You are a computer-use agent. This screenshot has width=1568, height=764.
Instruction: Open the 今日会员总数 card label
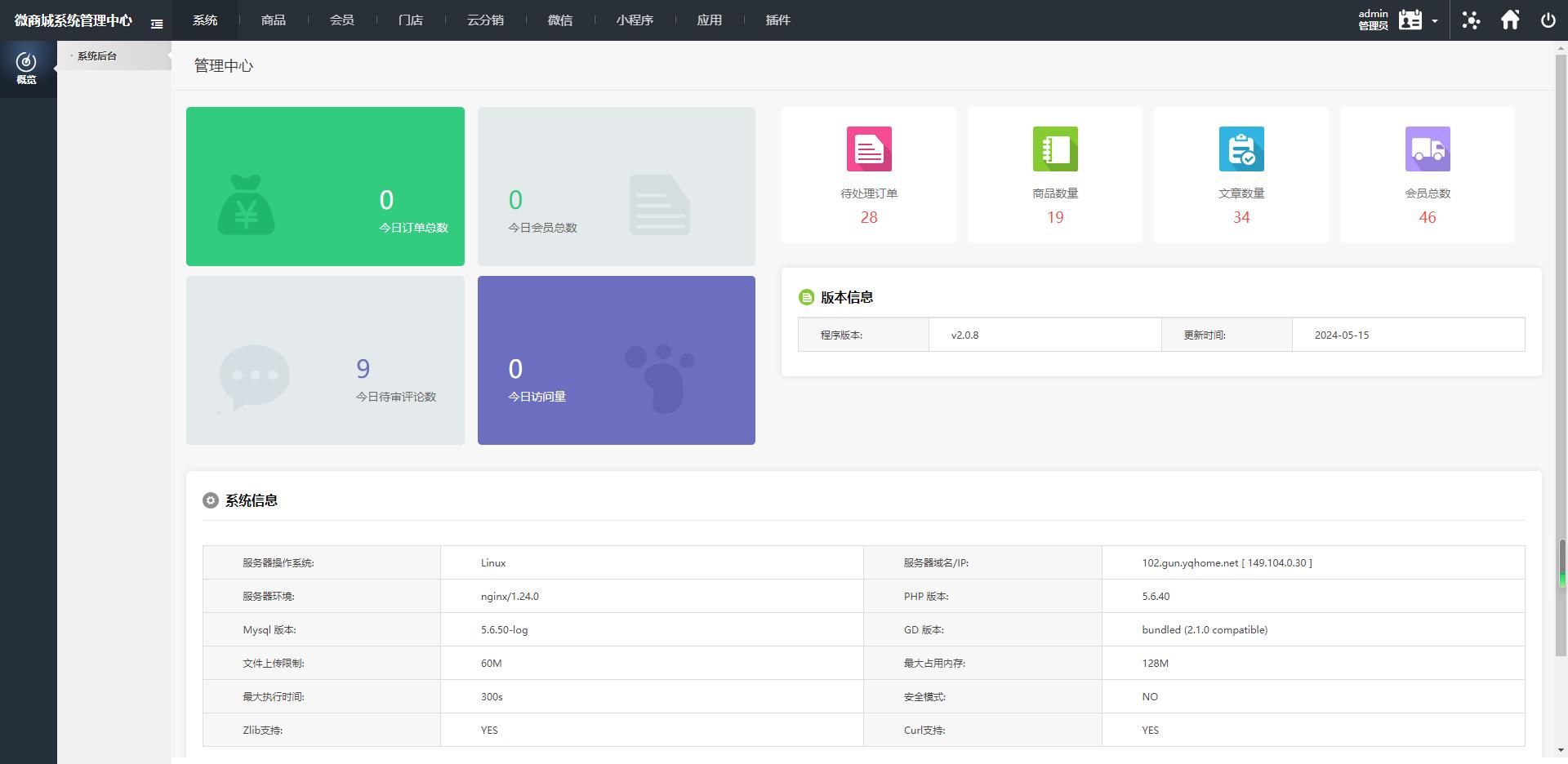(542, 228)
